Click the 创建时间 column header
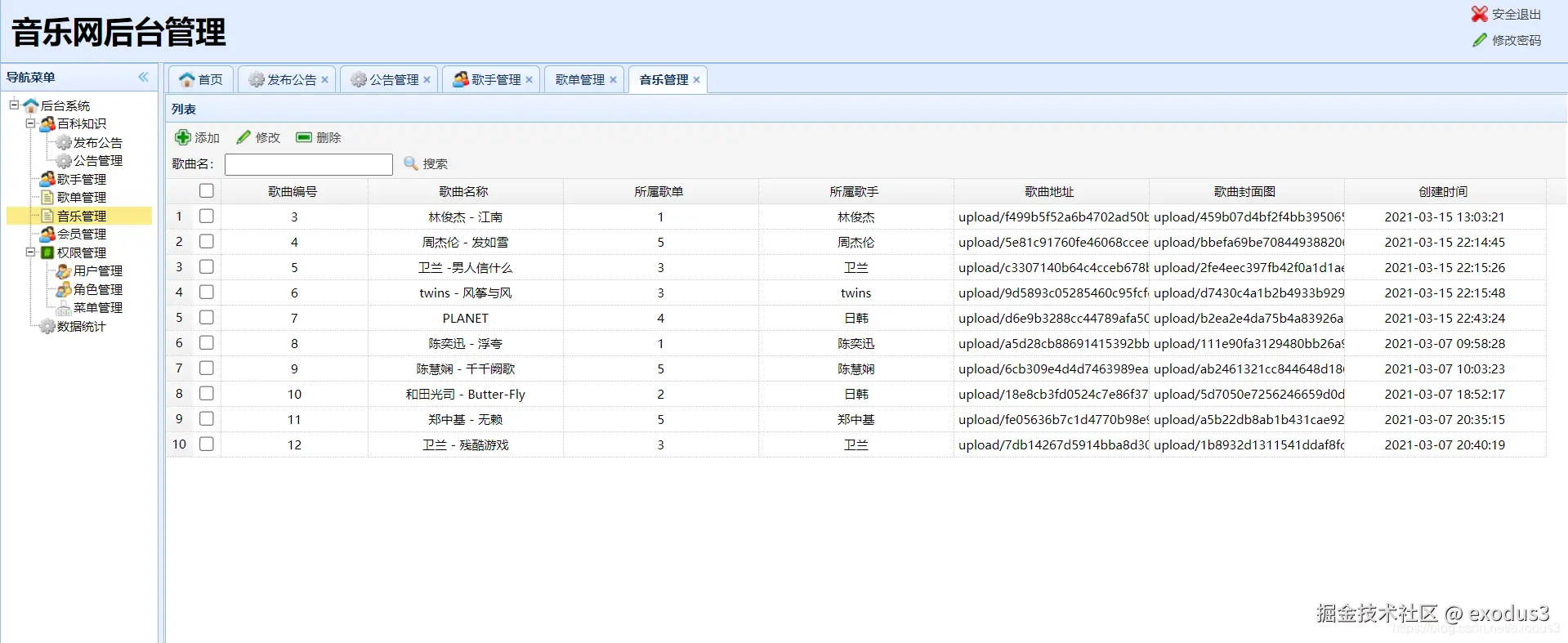 click(x=1444, y=191)
